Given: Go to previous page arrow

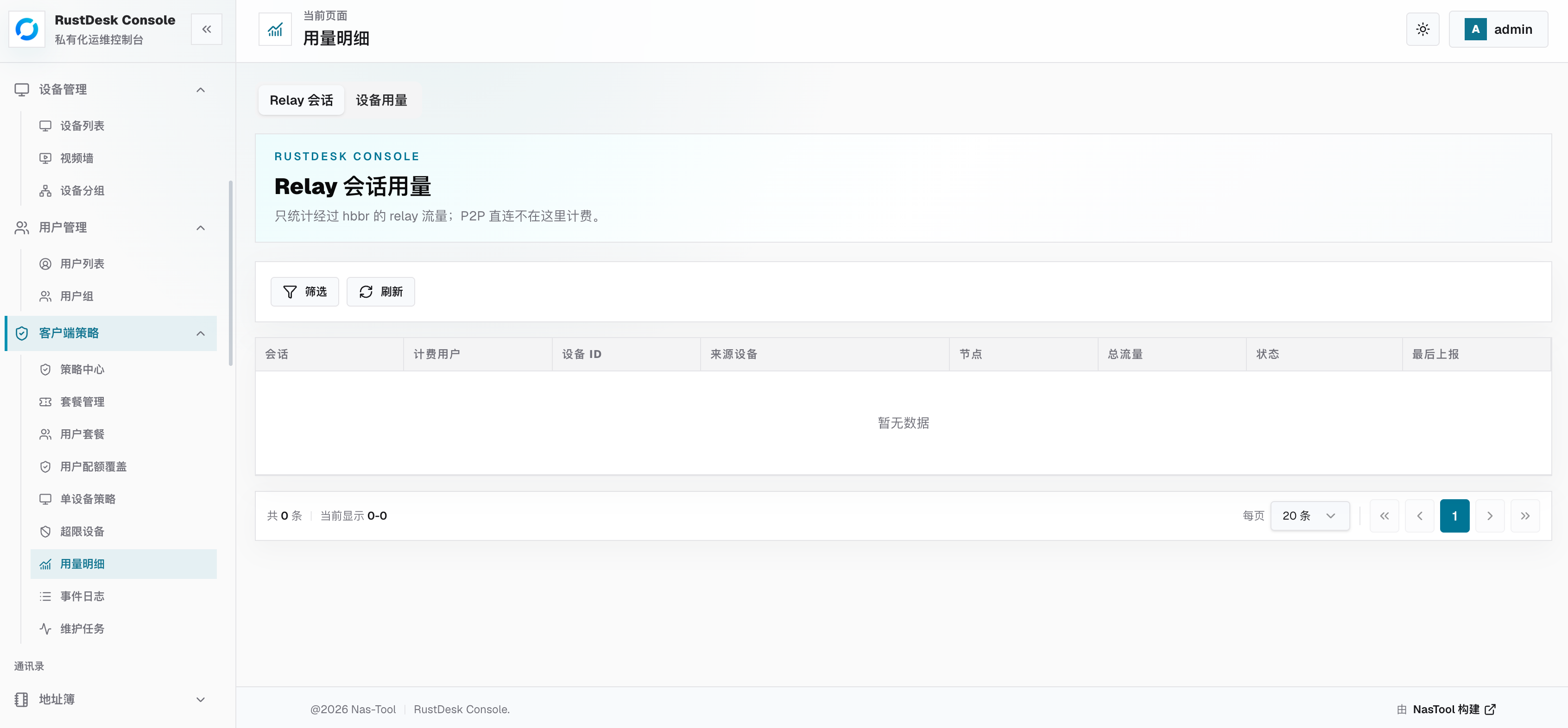Looking at the screenshot, I should coord(1419,516).
